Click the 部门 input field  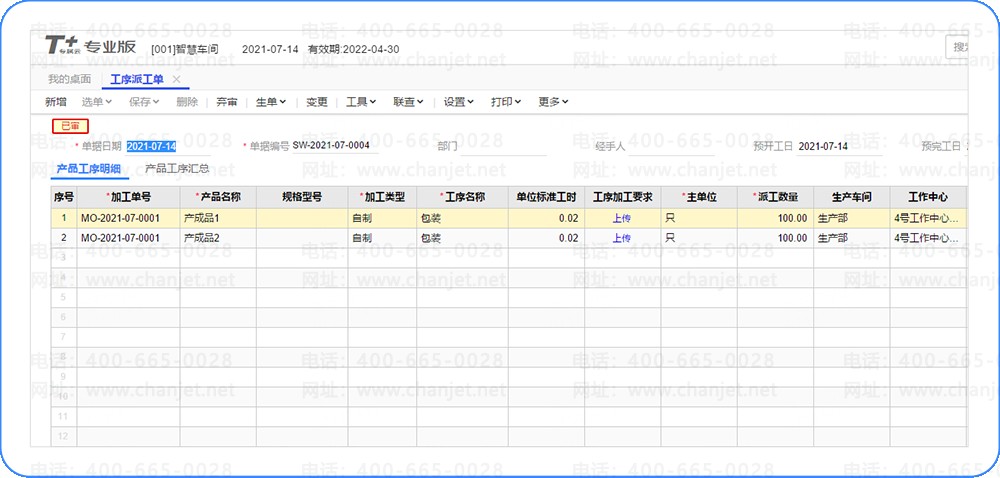tap(504, 147)
